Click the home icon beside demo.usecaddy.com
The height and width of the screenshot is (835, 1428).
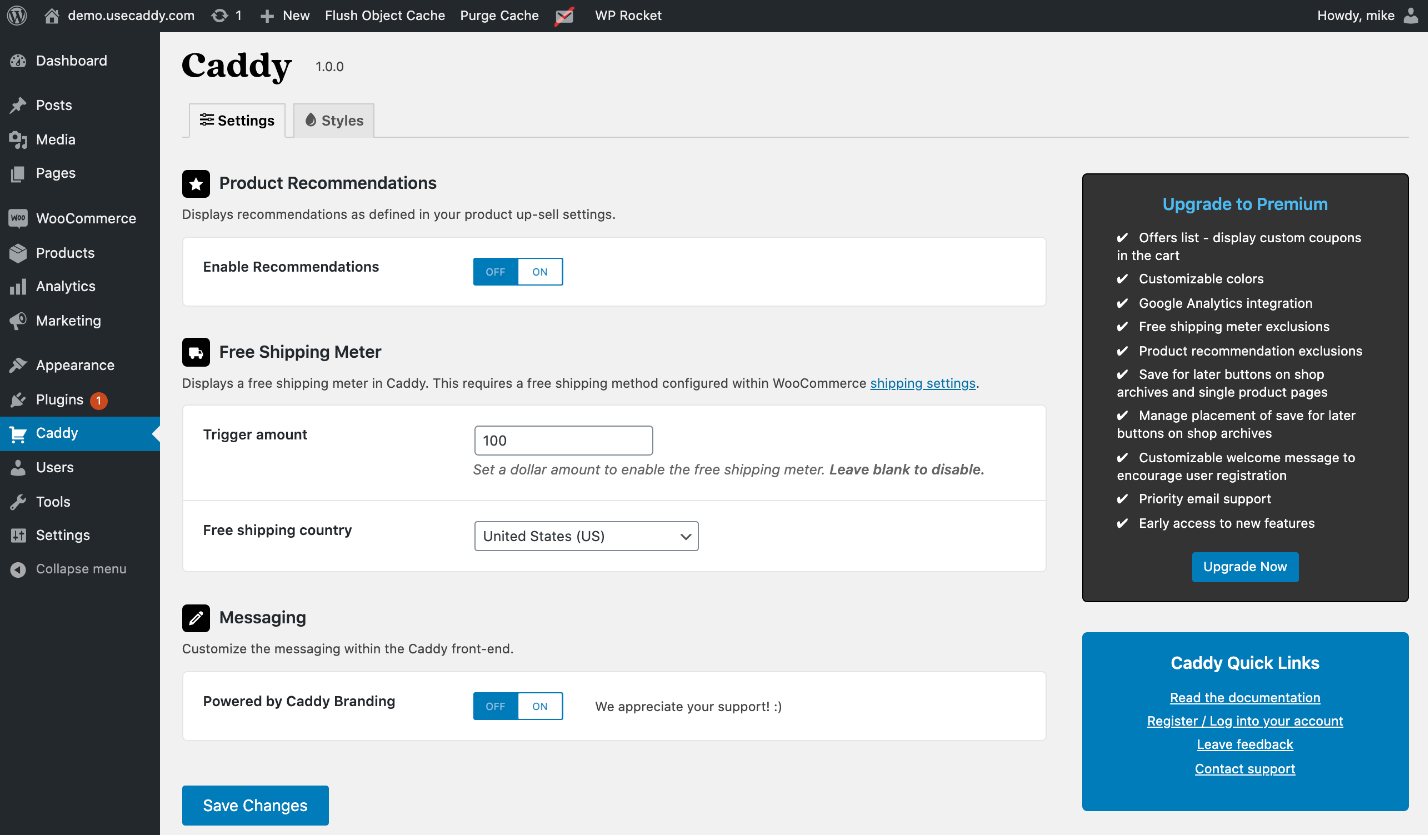pyautogui.click(x=52, y=16)
